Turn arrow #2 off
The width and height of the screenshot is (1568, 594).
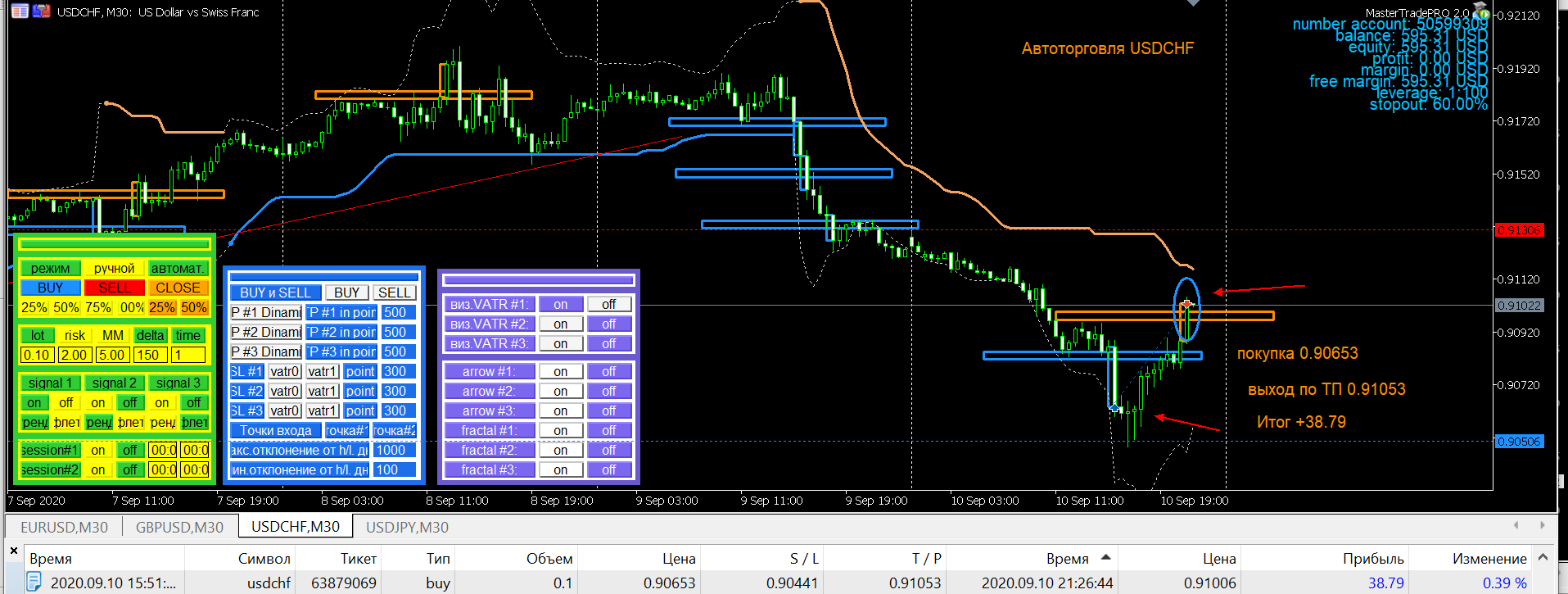click(609, 391)
